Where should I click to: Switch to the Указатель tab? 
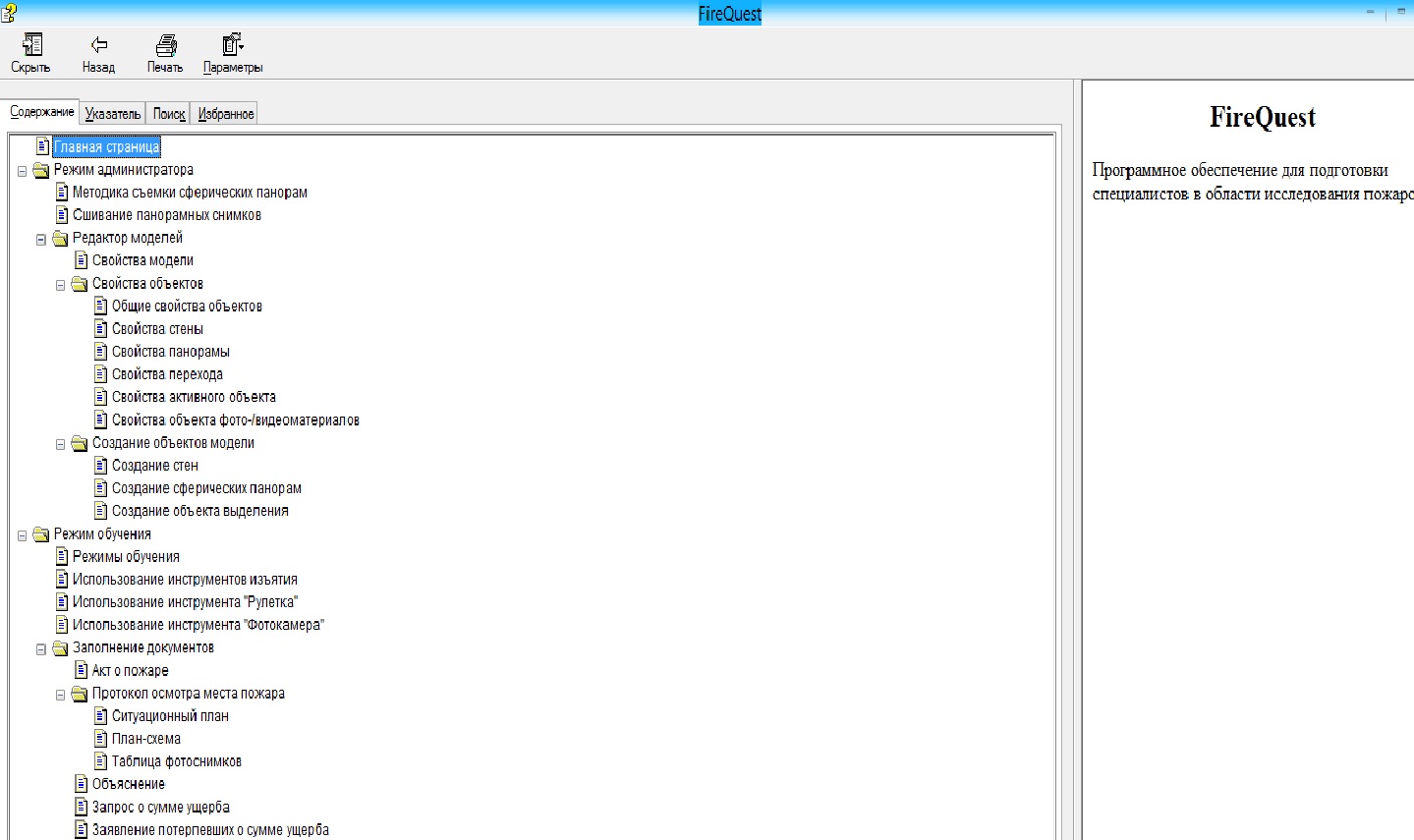tap(112, 114)
